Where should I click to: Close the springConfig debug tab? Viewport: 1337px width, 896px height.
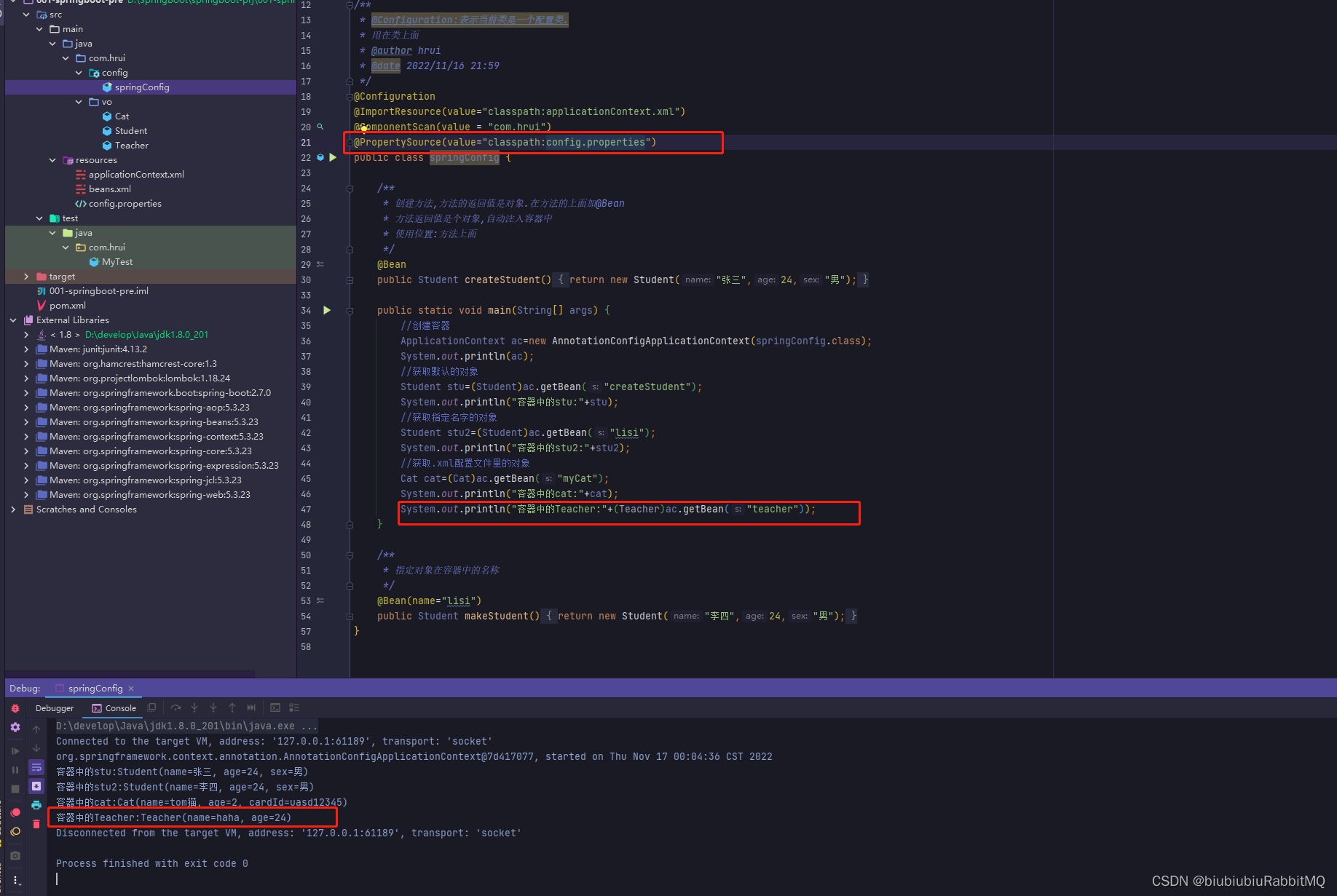tap(131, 689)
